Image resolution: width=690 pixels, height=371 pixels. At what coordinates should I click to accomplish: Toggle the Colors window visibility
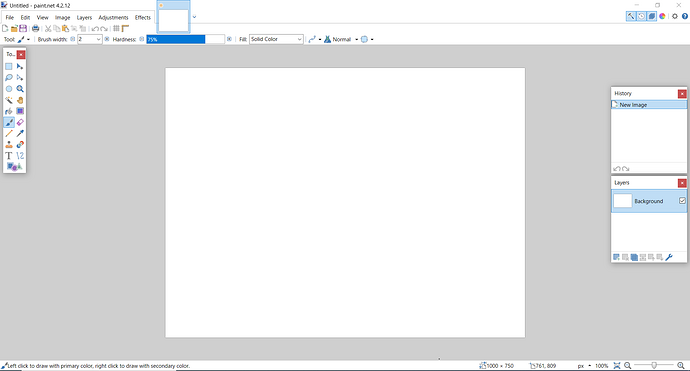click(662, 16)
